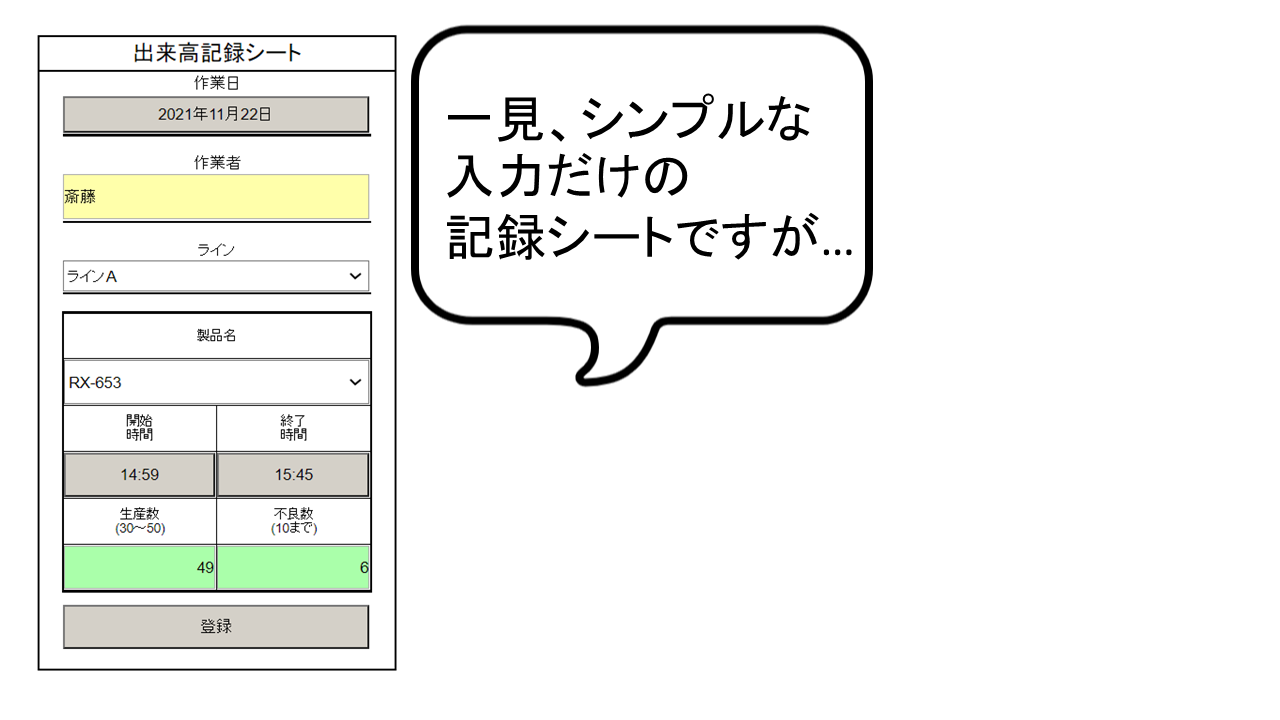Viewport: 1280px width, 720px height.
Task: Click the 不良数 (10まで) label cell
Action: (293, 521)
